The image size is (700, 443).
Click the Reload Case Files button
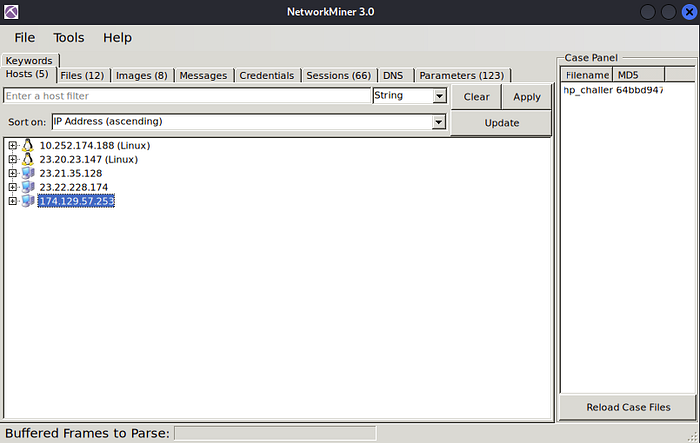628,407
